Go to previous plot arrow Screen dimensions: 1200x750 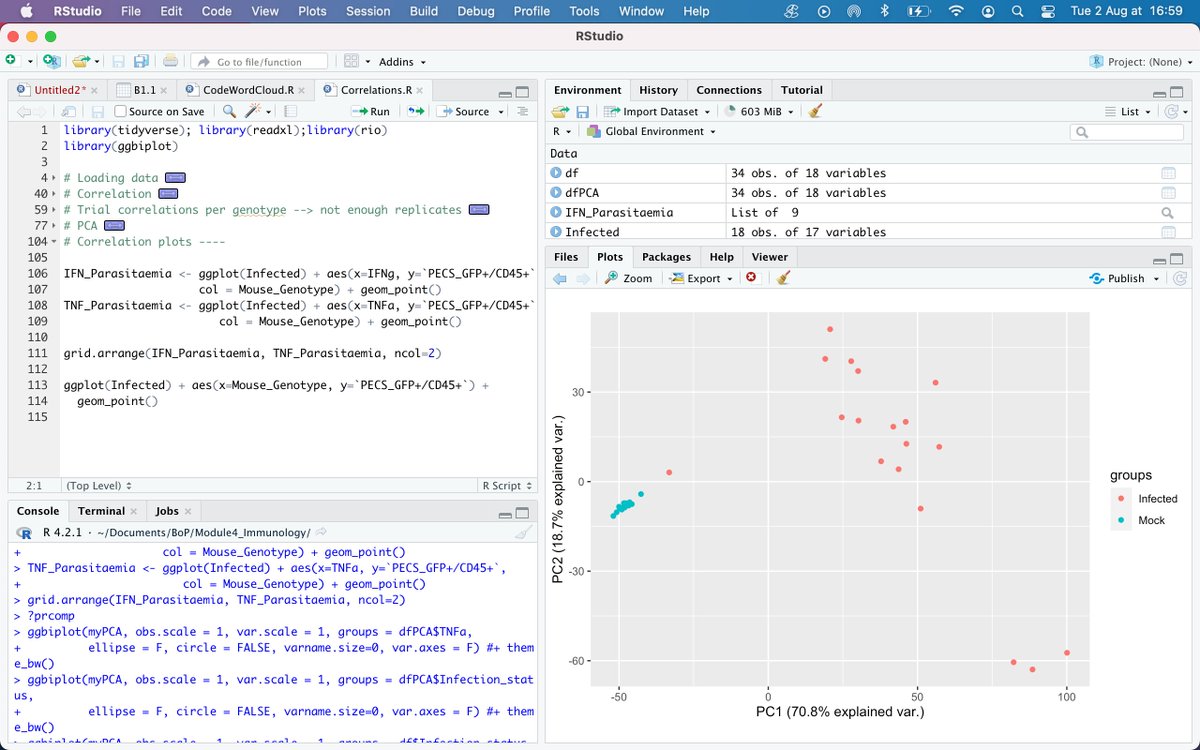pyautogui.click(x=560, y=278)
